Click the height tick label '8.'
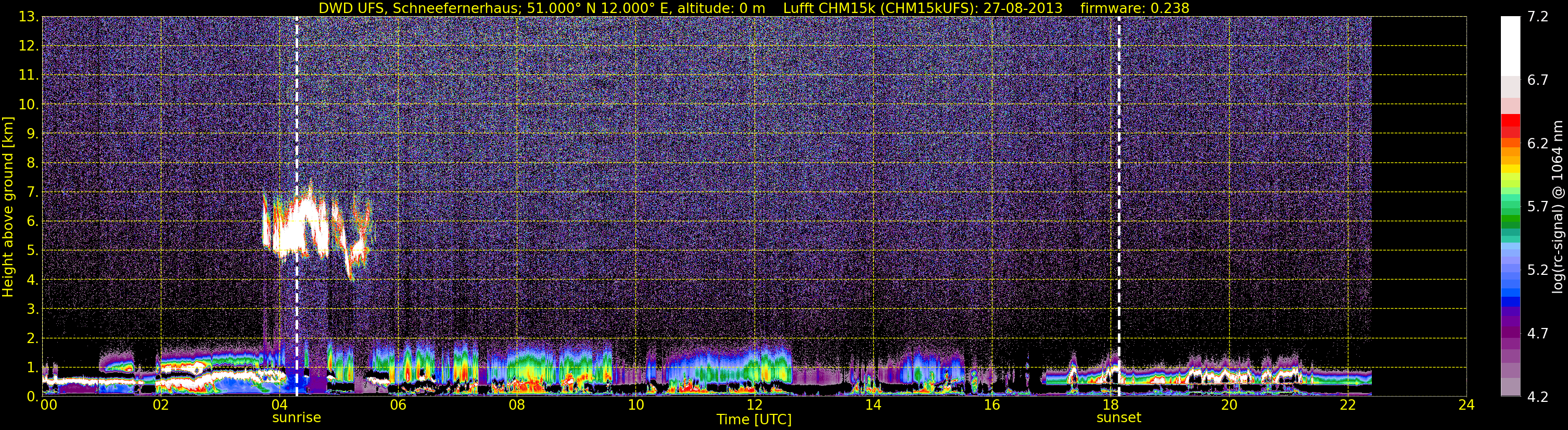 32,162
